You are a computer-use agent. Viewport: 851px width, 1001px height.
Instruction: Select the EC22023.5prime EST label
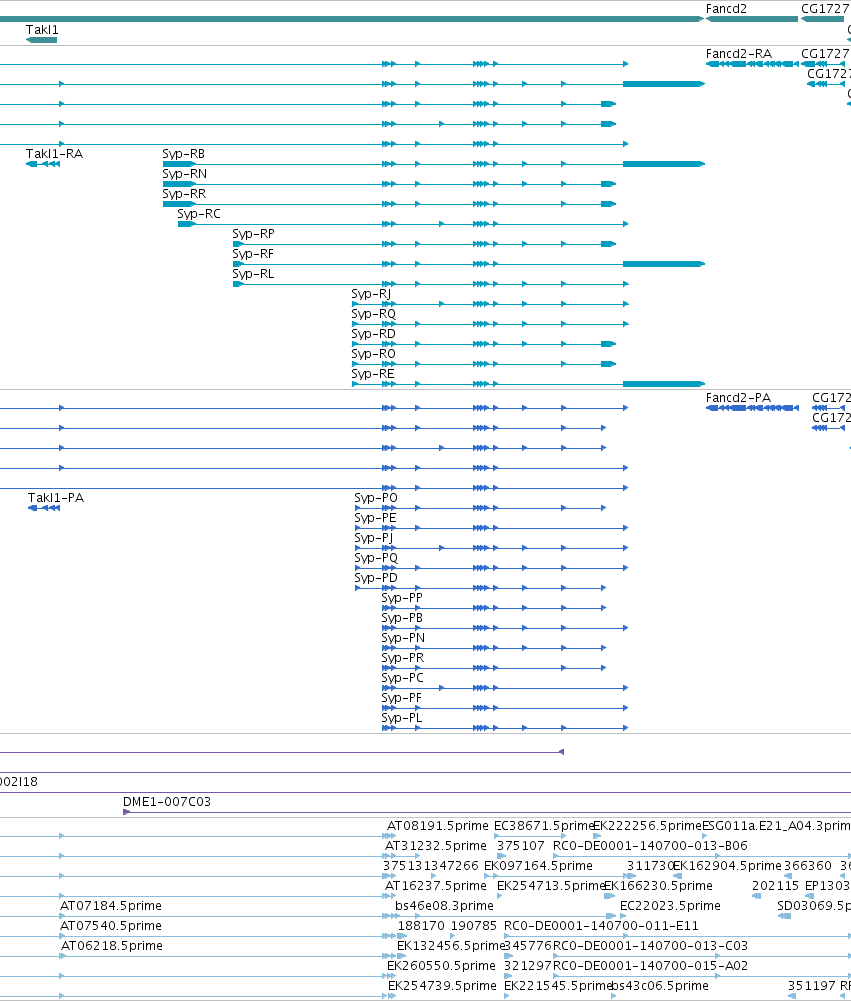(x=670, y=906)
